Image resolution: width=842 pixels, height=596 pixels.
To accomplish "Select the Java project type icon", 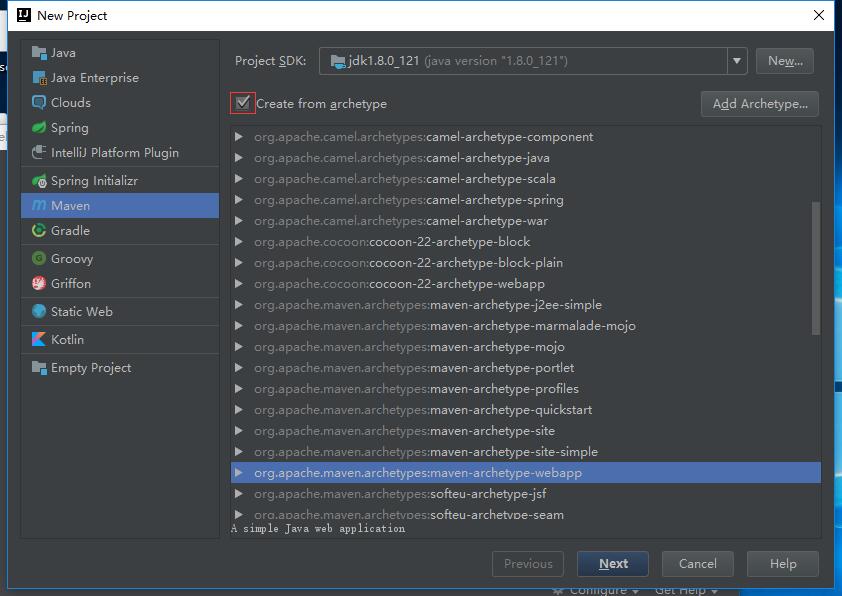I will click(x=39, y=53).
